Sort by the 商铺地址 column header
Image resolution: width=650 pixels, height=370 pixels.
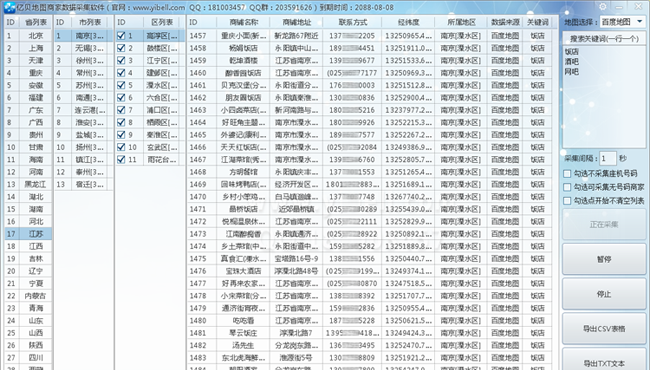pos(296,22)
